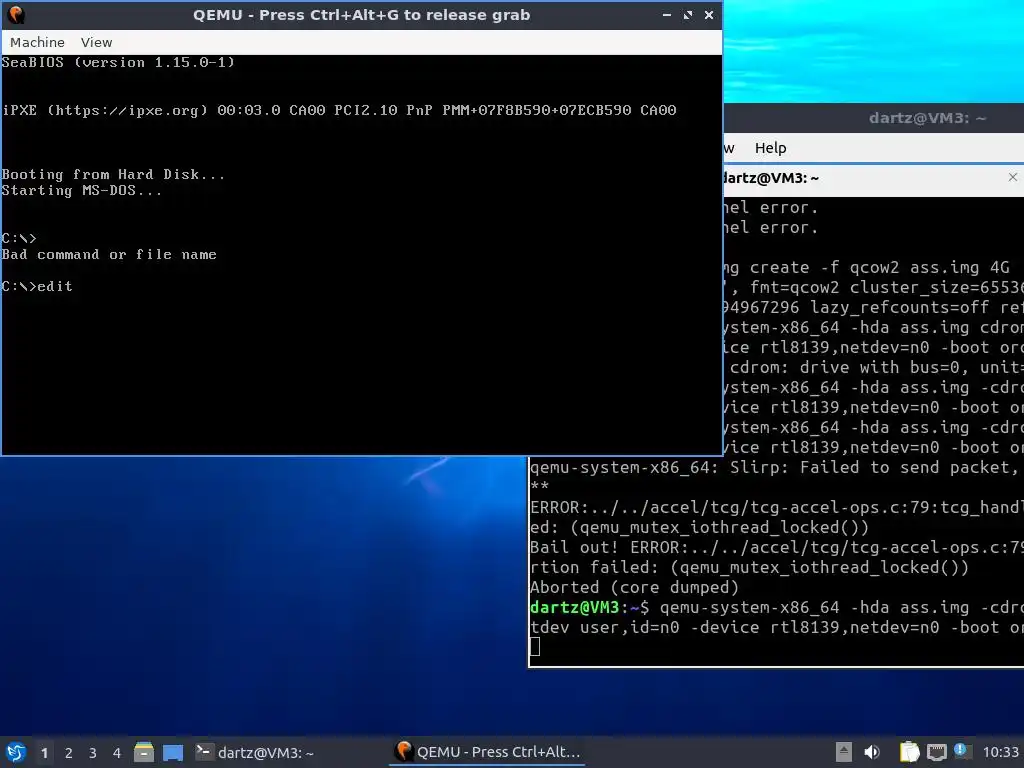Open the volume control tray icon
Viewport: 1024px width, 768px height.
click(x=872, y=752)
